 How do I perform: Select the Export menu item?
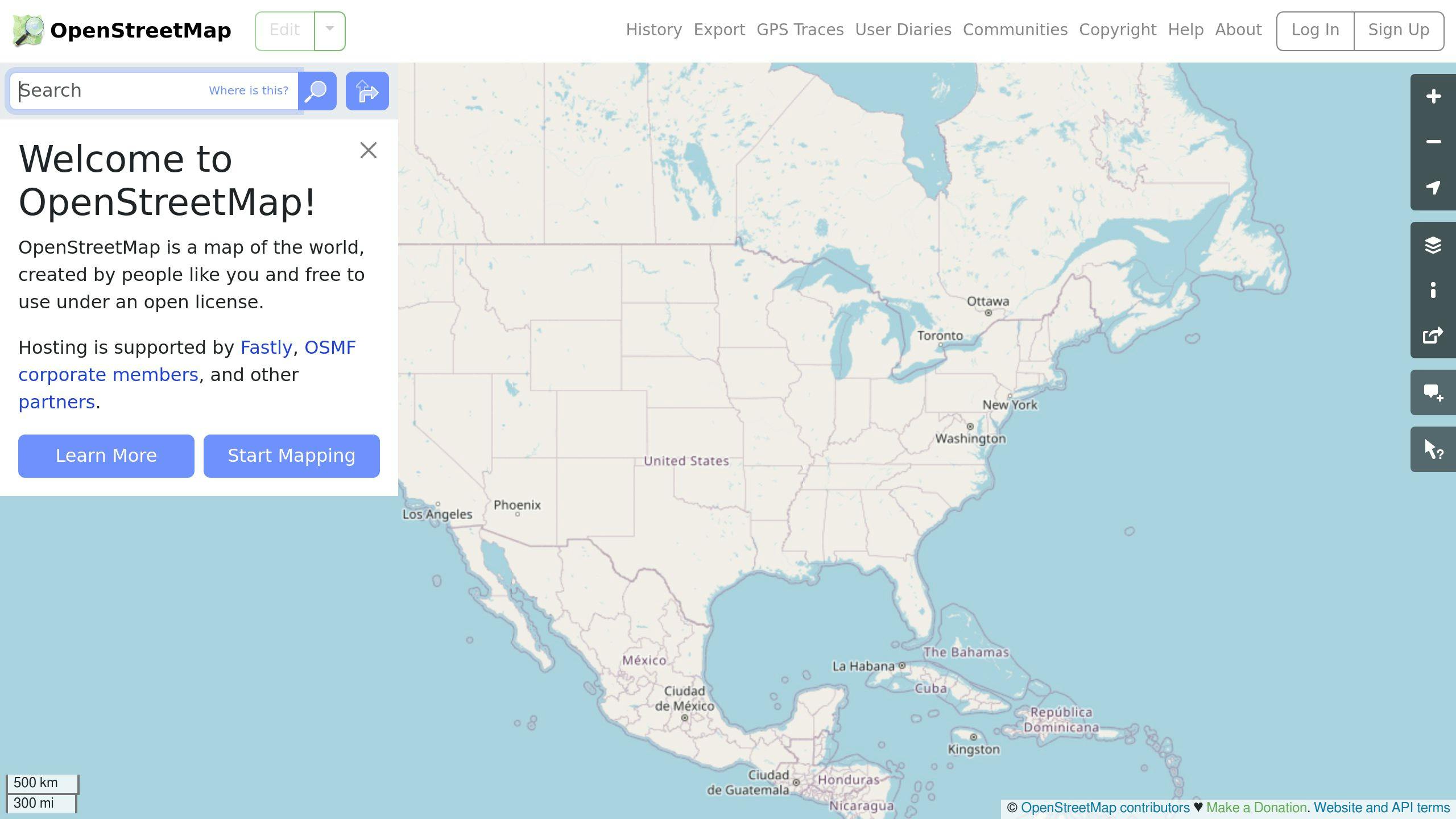point(719,30)
